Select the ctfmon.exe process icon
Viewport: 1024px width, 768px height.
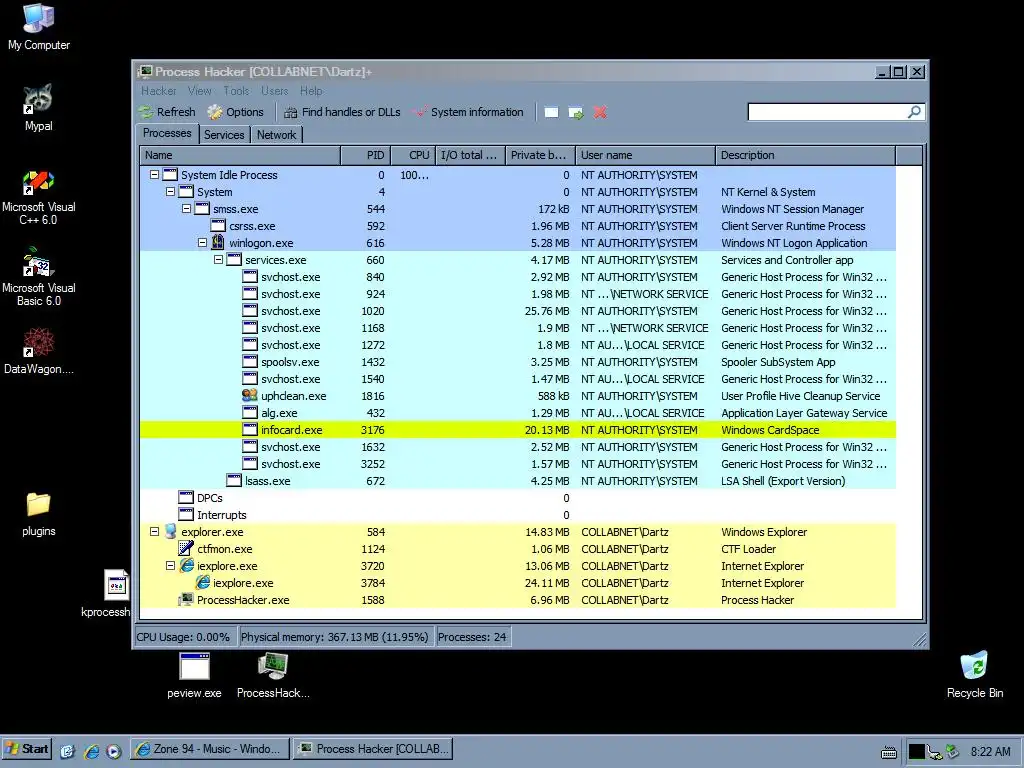pos(186,548)
